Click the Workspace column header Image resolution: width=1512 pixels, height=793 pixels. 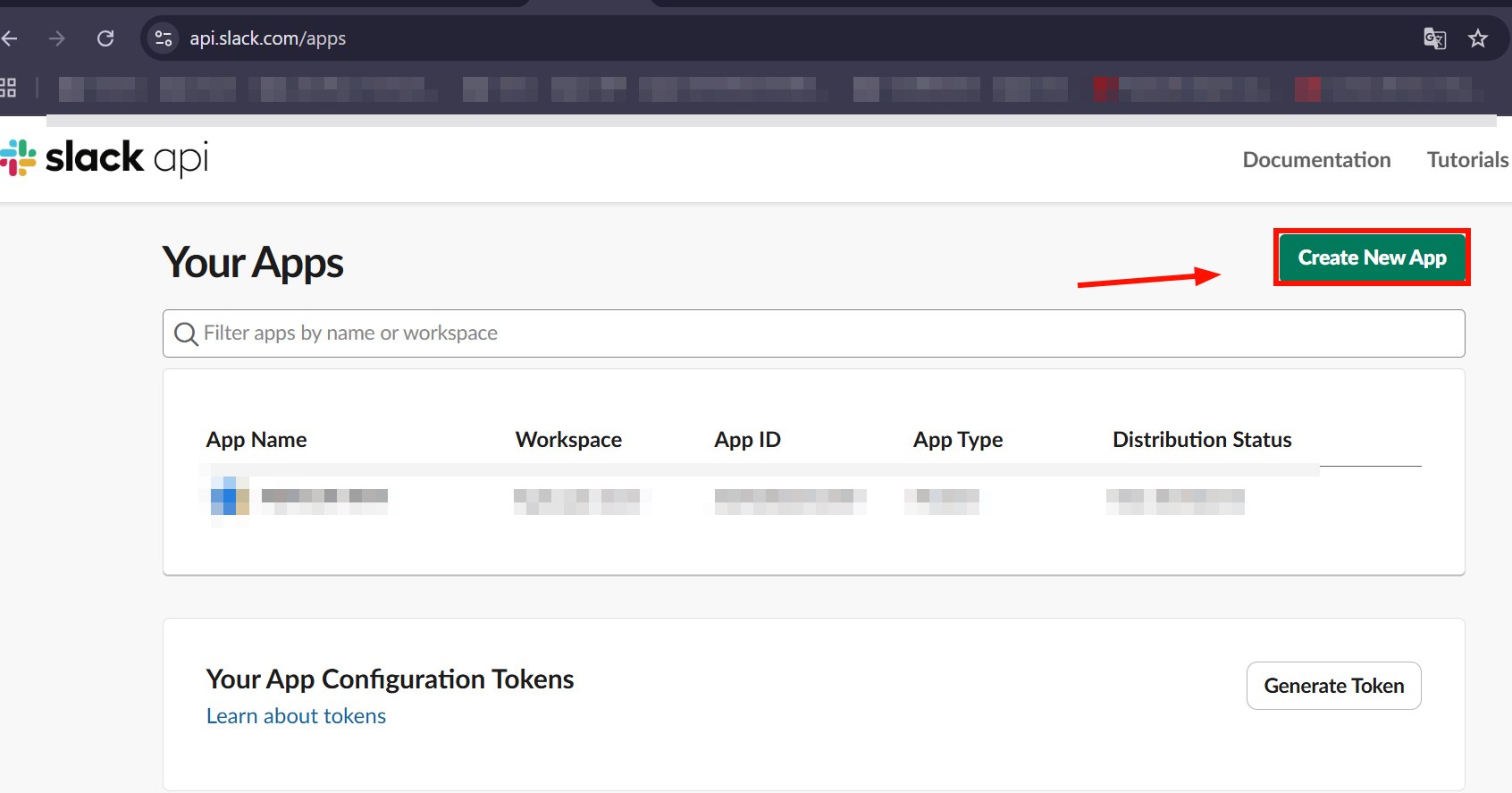pos(568,440)
